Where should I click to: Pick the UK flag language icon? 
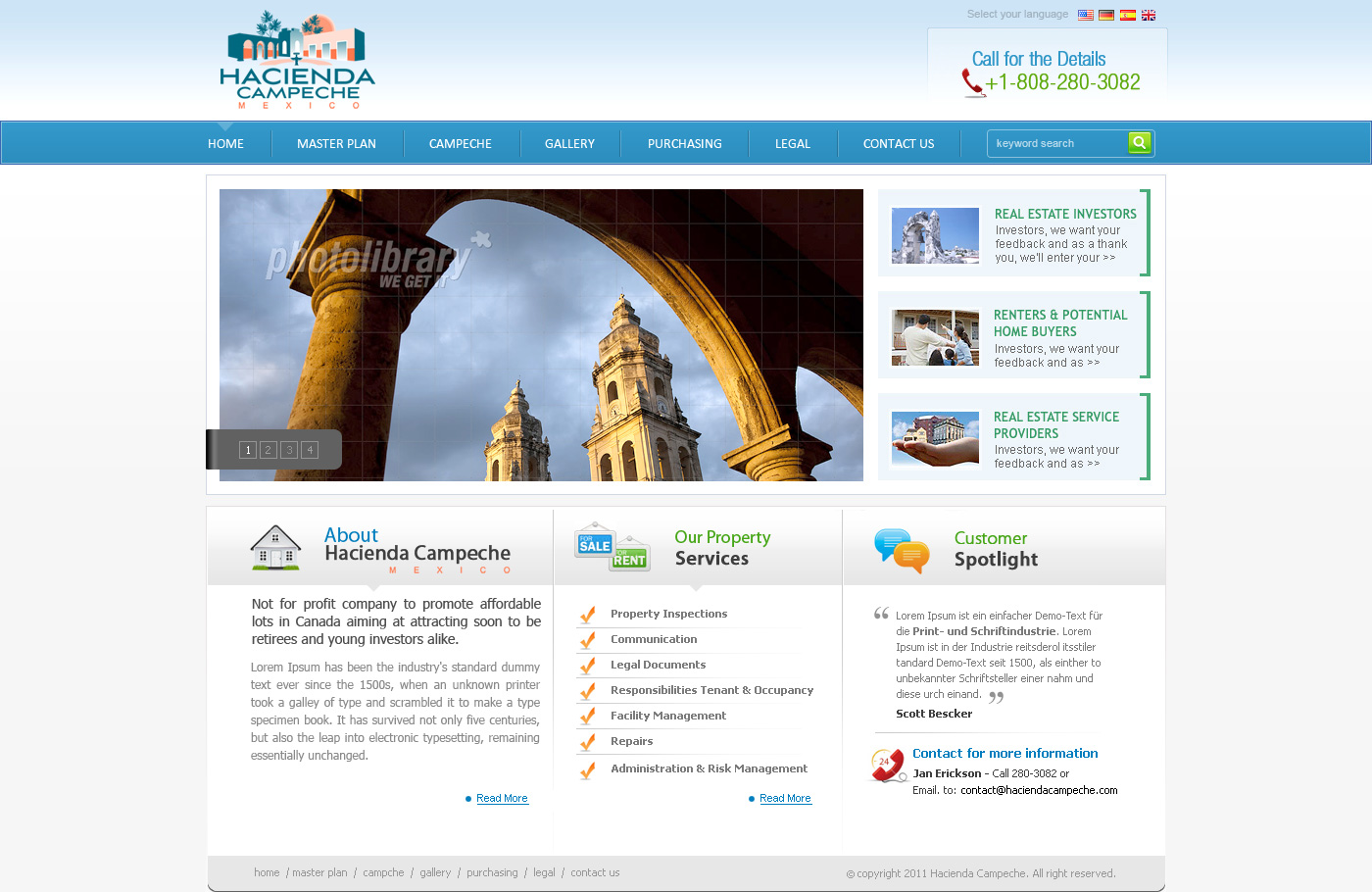1149,15
